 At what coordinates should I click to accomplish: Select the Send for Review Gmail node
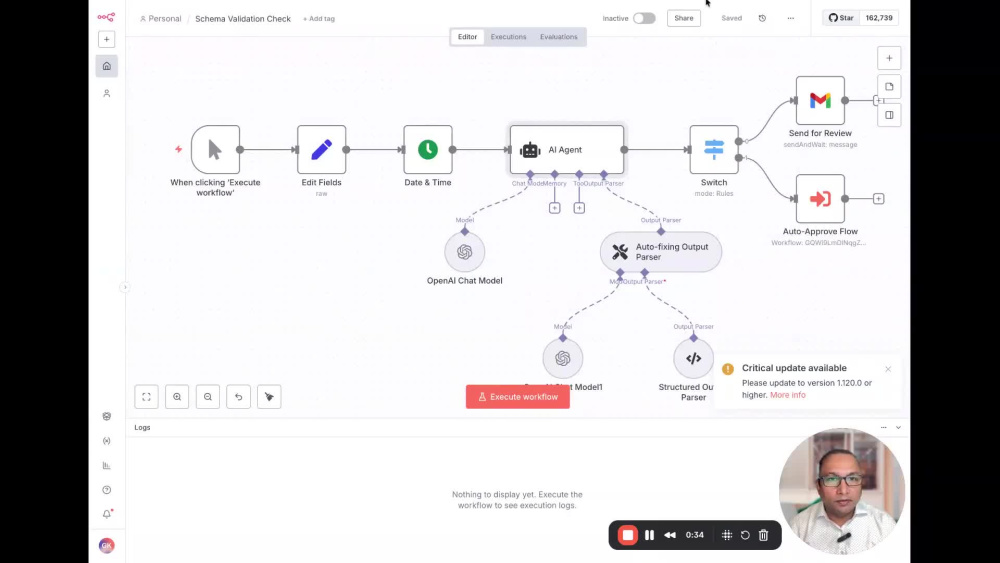point(820,100)
